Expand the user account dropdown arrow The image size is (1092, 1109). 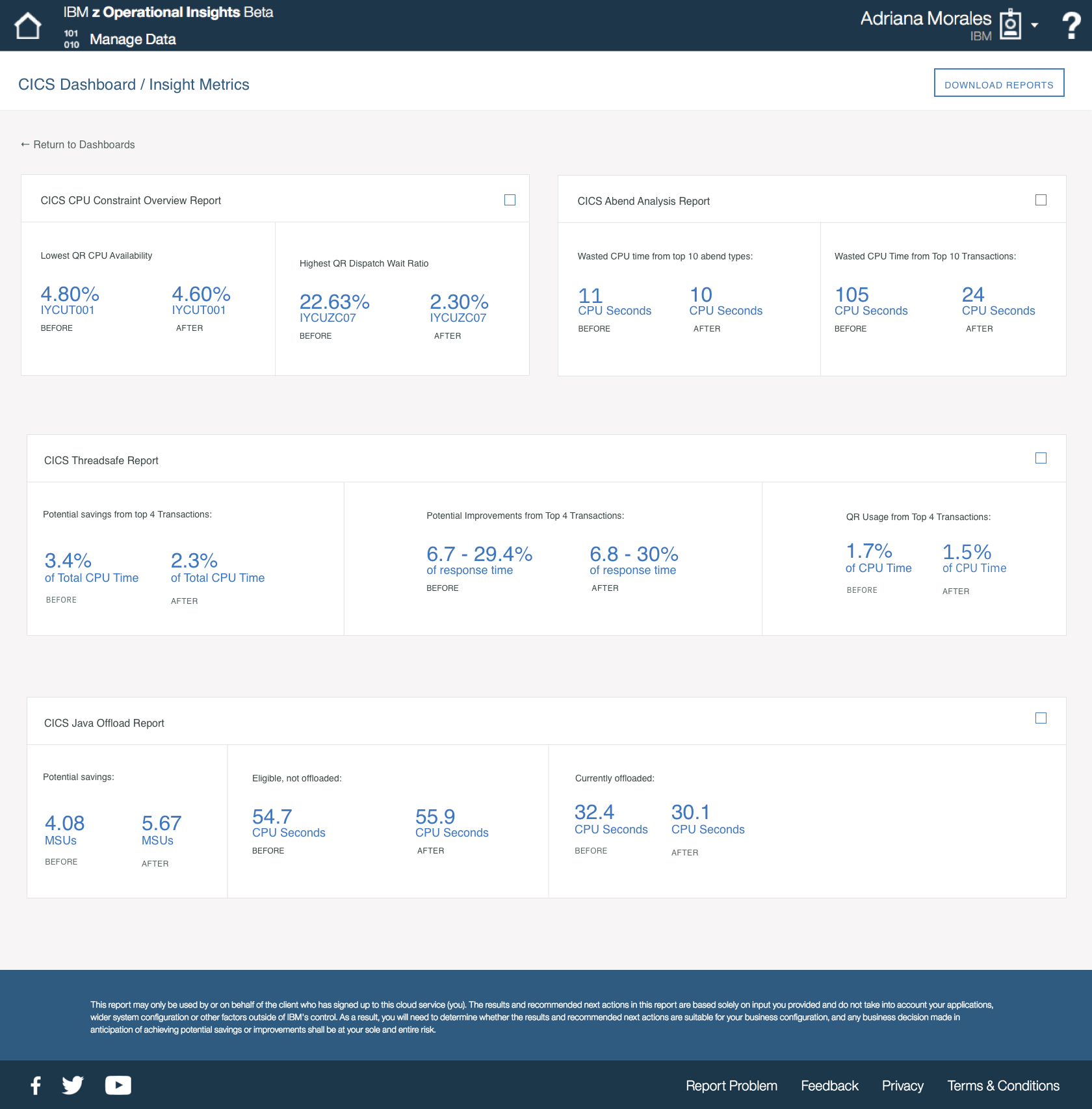(1034, 25)
